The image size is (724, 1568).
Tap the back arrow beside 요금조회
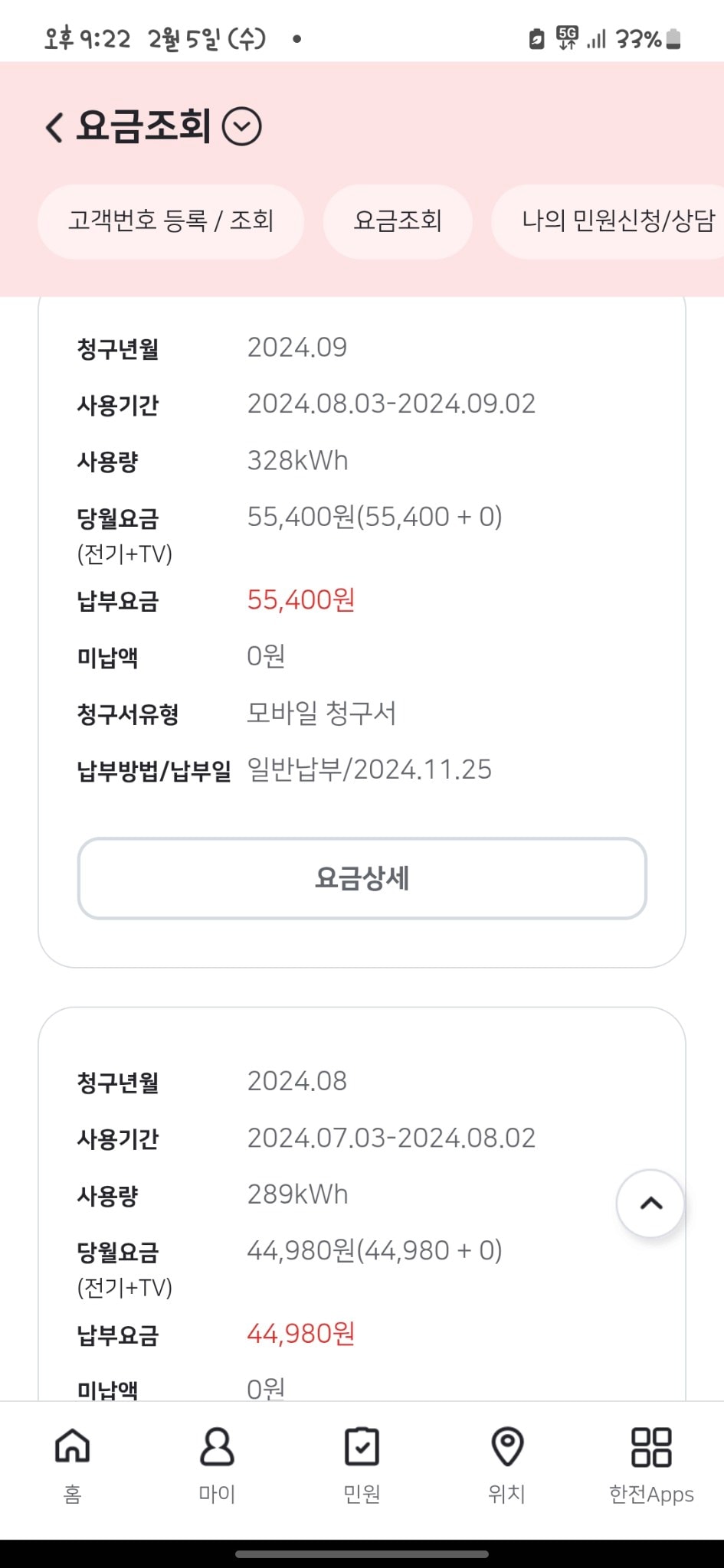54,127
